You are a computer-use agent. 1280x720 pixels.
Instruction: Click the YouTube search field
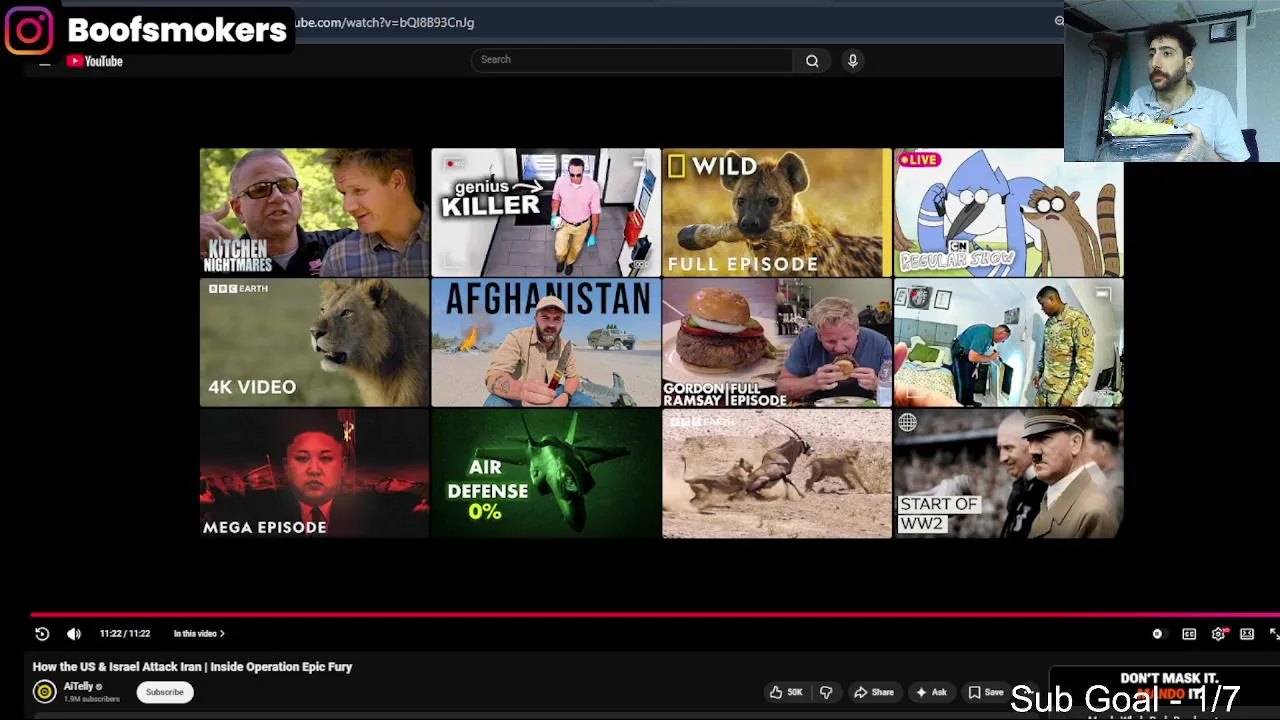pyautogui.click(x=631, y=60)
